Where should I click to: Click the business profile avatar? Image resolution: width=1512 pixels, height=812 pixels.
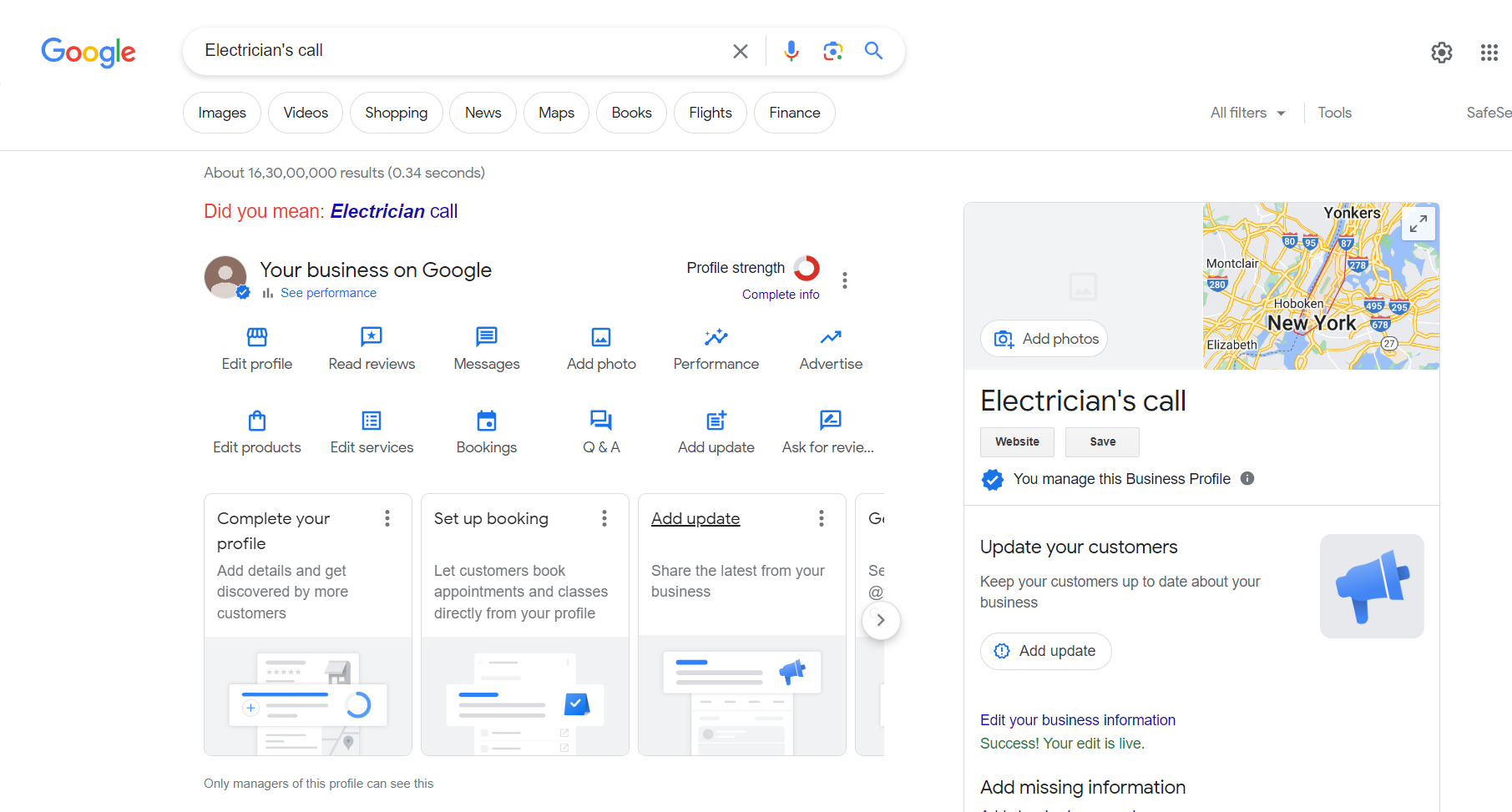(225, 277)
